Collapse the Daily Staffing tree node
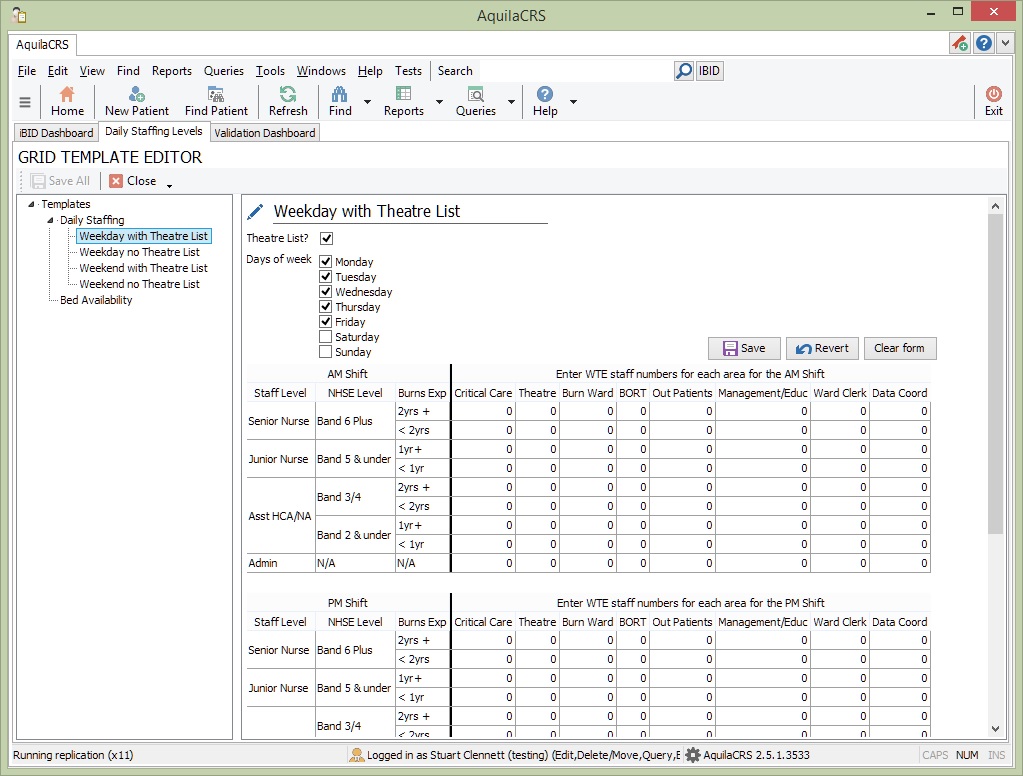 [x=51, y=220]
